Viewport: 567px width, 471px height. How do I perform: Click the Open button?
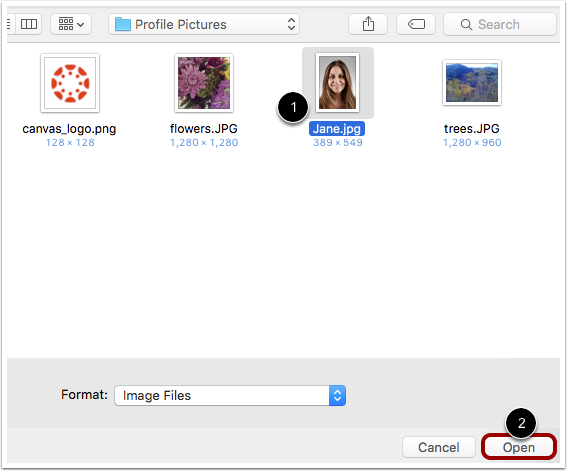pyautogui.click(x=519, y=447)
